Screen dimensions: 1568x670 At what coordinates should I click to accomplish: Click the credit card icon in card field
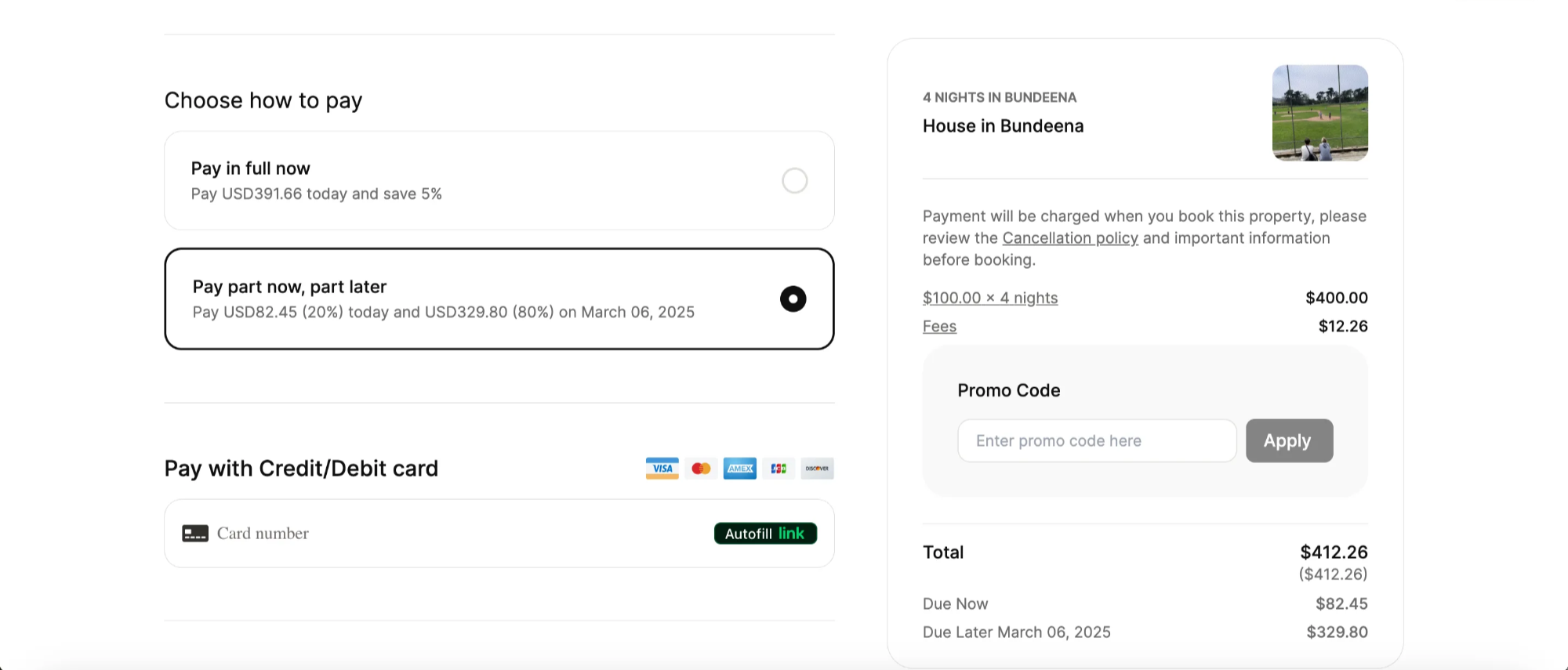click(195, 534)
